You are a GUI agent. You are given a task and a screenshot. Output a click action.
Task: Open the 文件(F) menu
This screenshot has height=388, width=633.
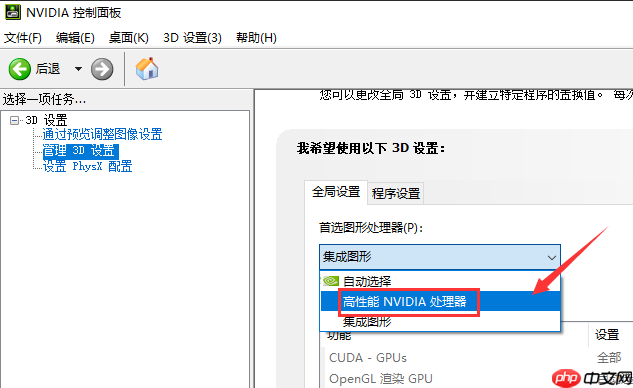tap(23, 38)
